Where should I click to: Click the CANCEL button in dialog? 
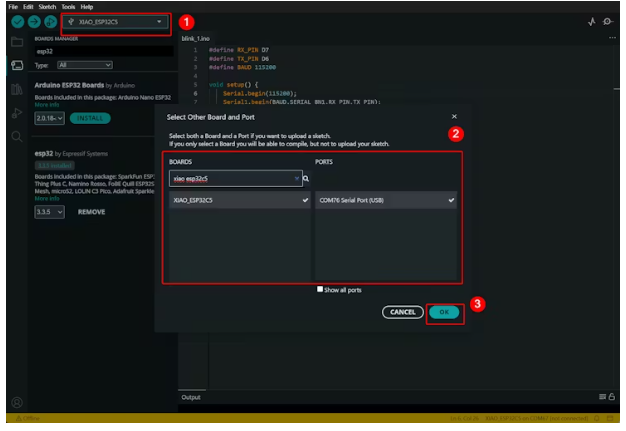pos(402,313)
